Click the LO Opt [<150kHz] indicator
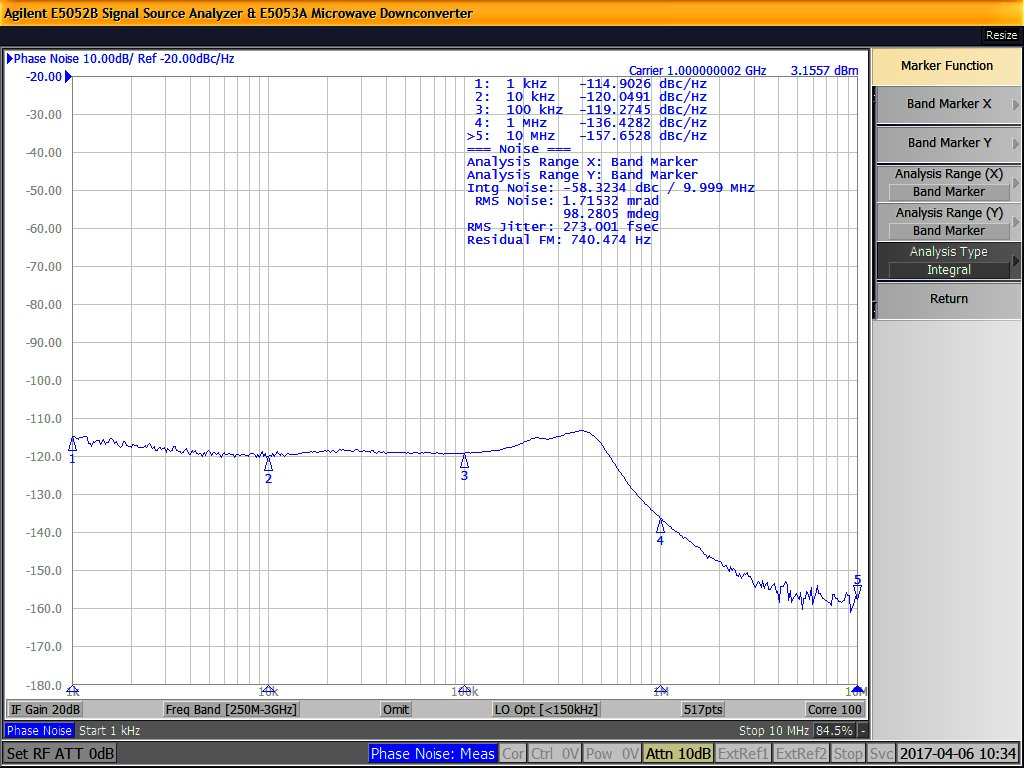Viewport: 1024px width, 768px height. pos(547,709)
